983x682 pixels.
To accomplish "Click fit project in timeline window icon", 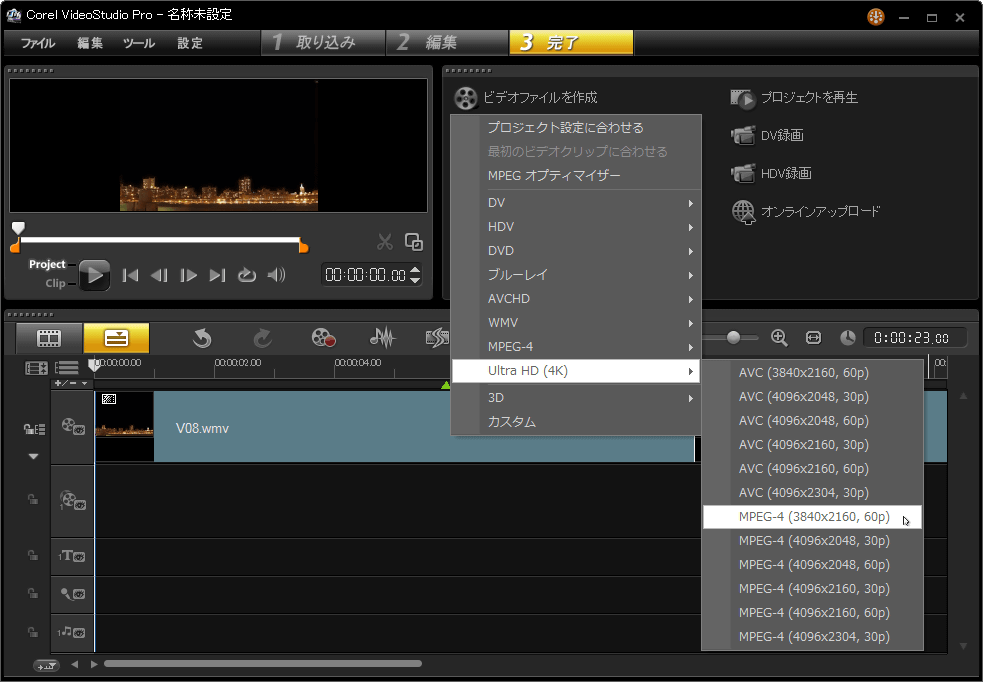I will coord(813,338).
